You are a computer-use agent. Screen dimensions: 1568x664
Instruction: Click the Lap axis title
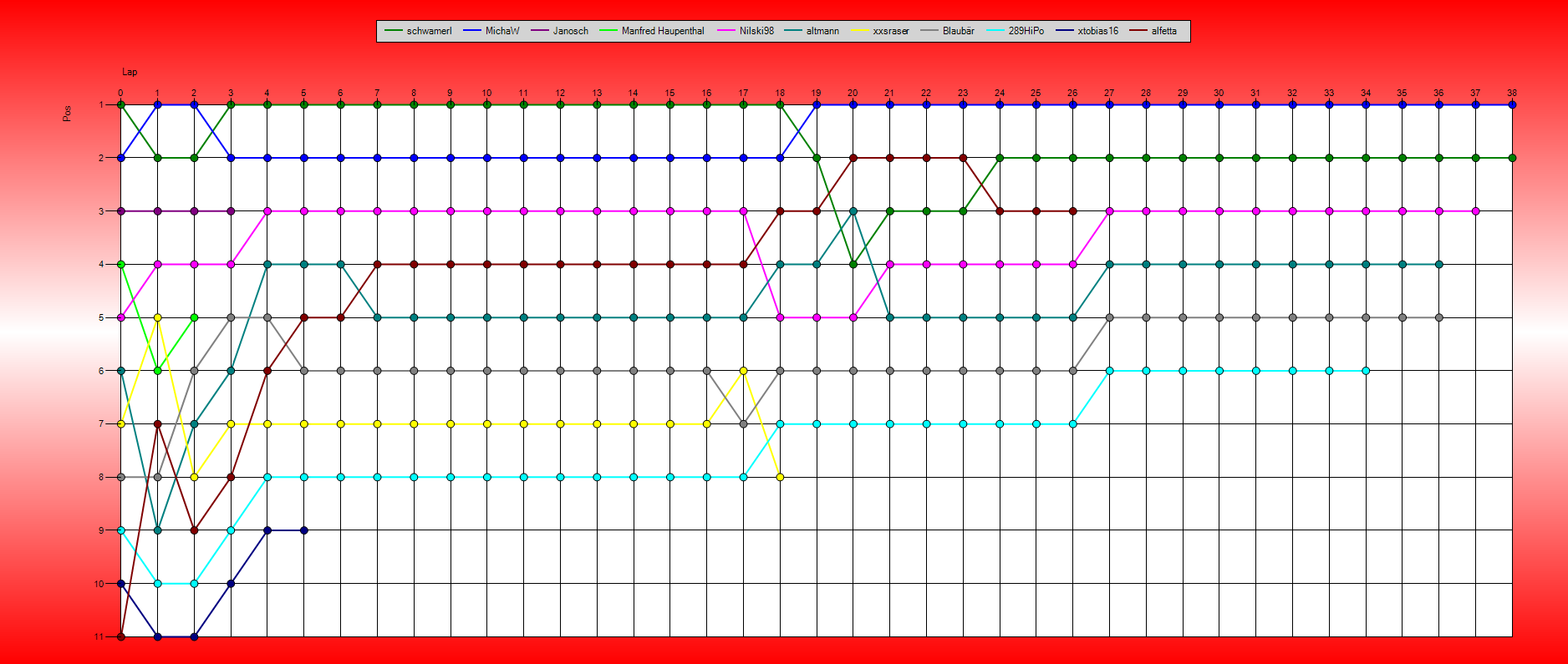pyautogui.click(x=130, y=73)
